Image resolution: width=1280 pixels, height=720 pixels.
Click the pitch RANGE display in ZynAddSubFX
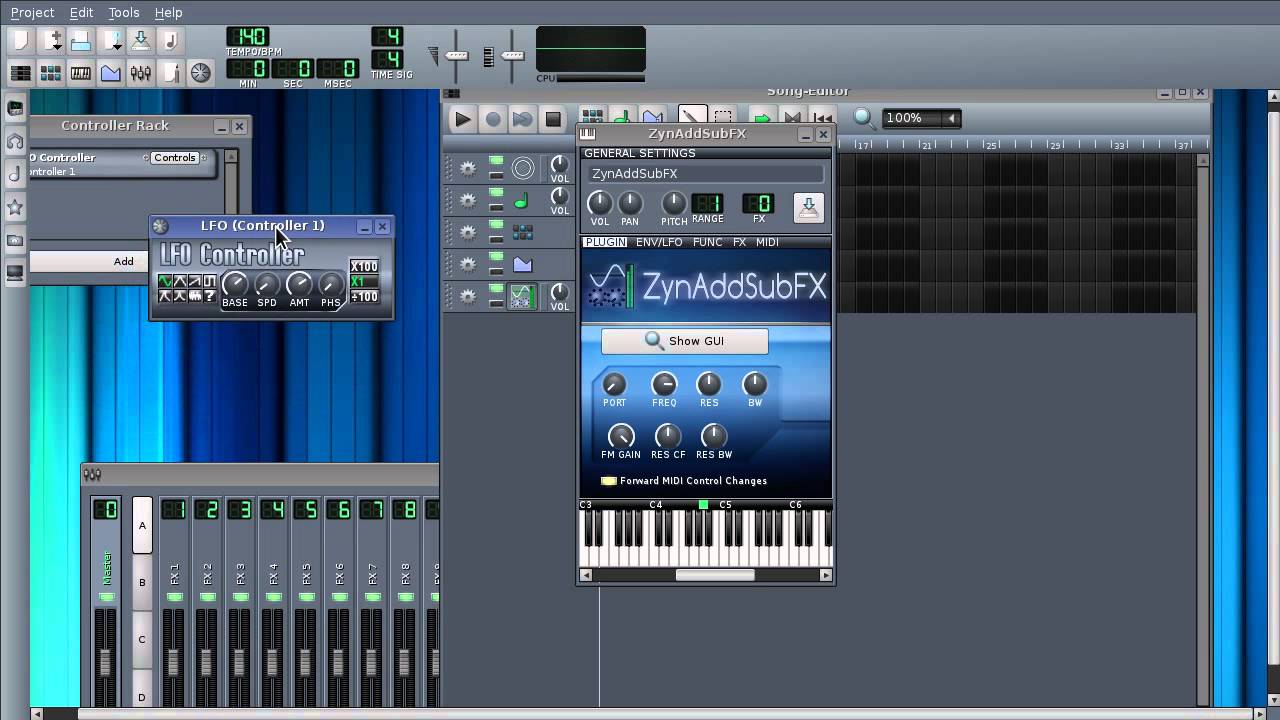point(707,204)
